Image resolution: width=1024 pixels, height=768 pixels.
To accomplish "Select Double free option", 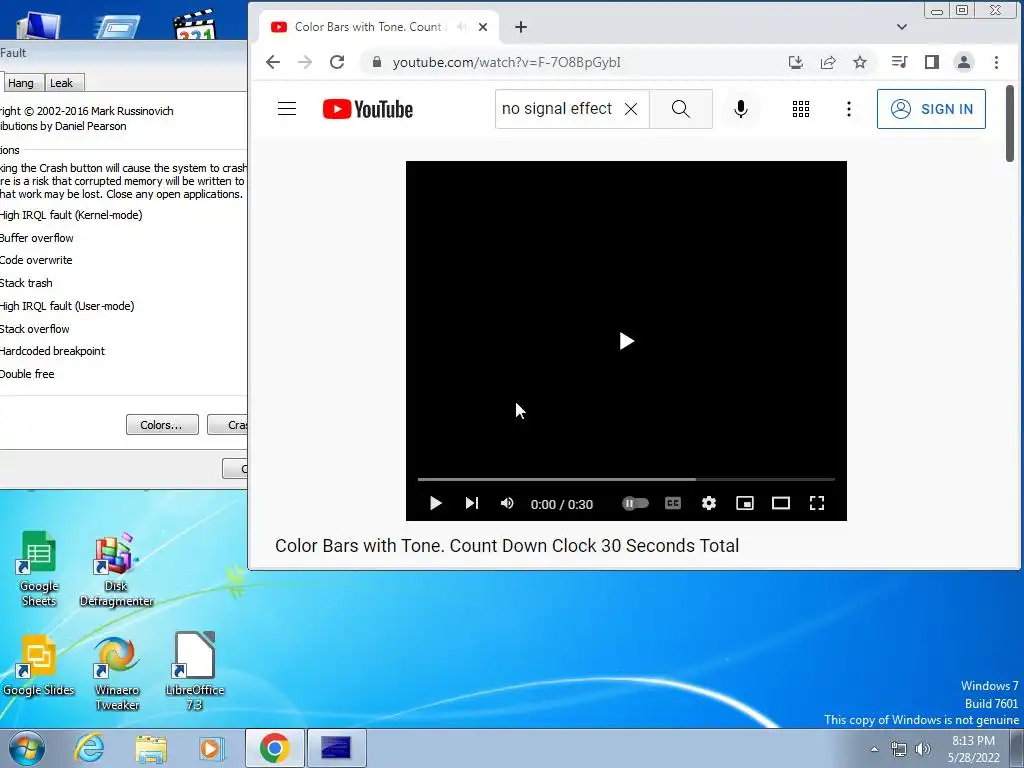I will 27,374.
